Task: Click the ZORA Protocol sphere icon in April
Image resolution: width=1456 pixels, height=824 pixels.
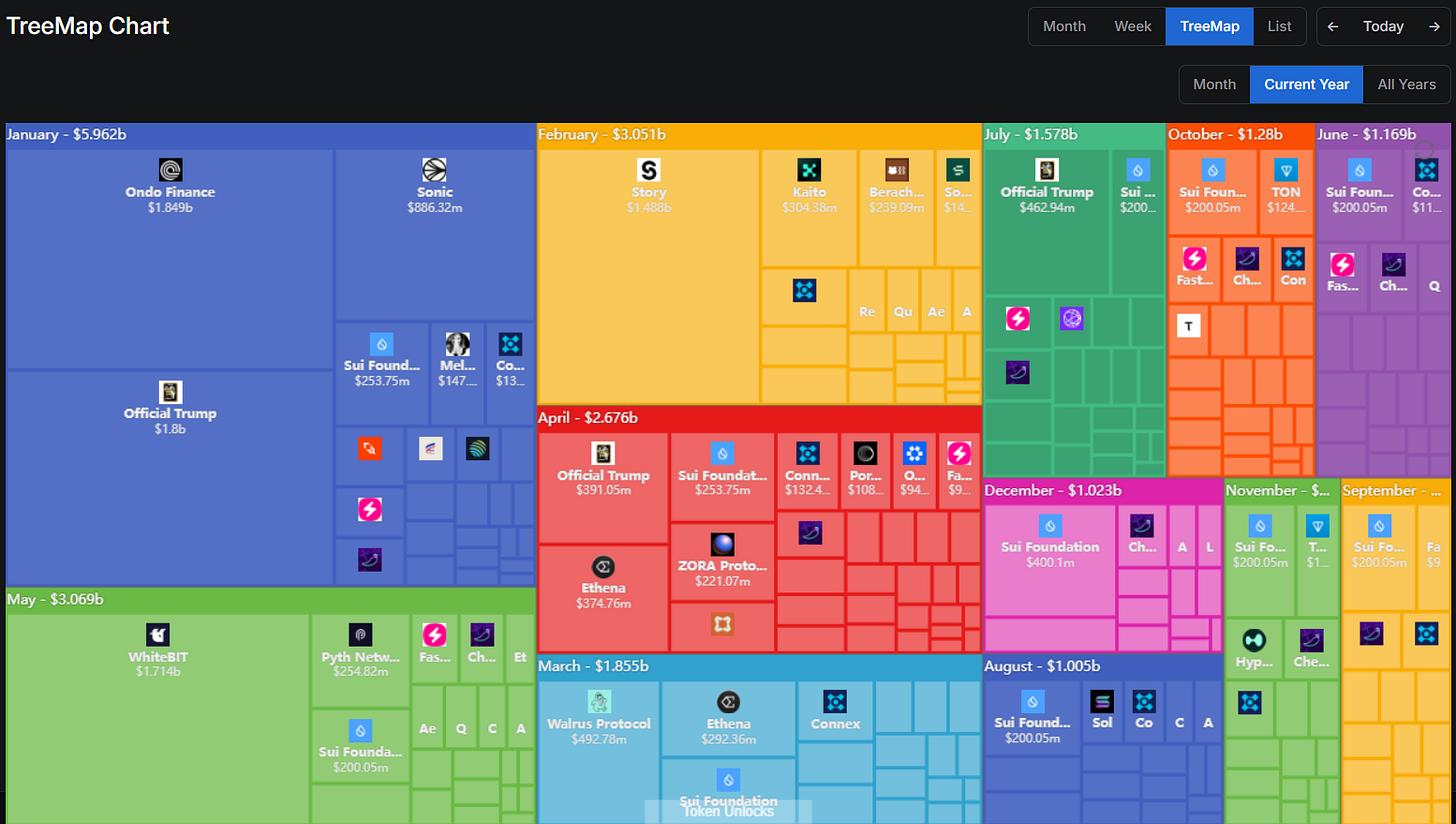Action: pyautogui.click(x=723, y=544)
